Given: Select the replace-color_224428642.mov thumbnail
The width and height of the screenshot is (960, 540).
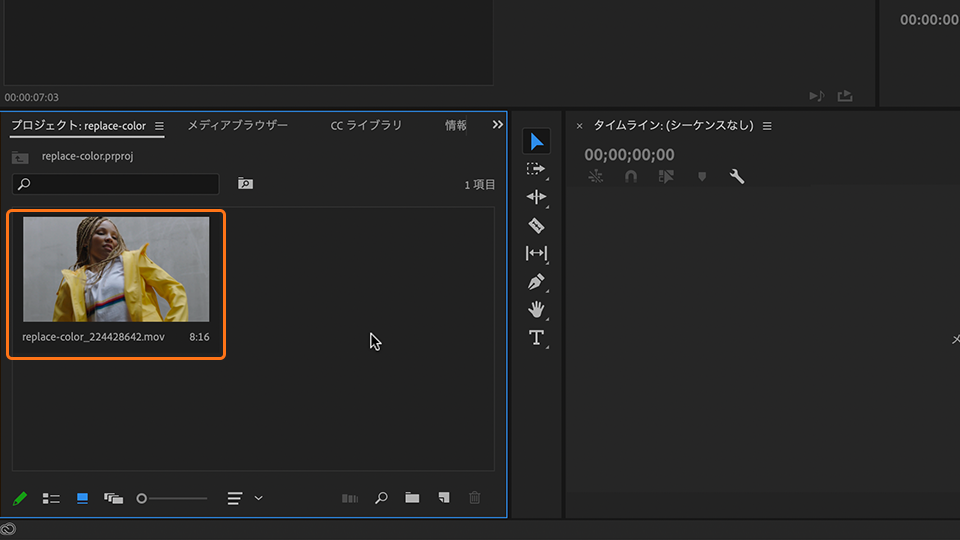Looking at the screenshot, I should [116, 269].
